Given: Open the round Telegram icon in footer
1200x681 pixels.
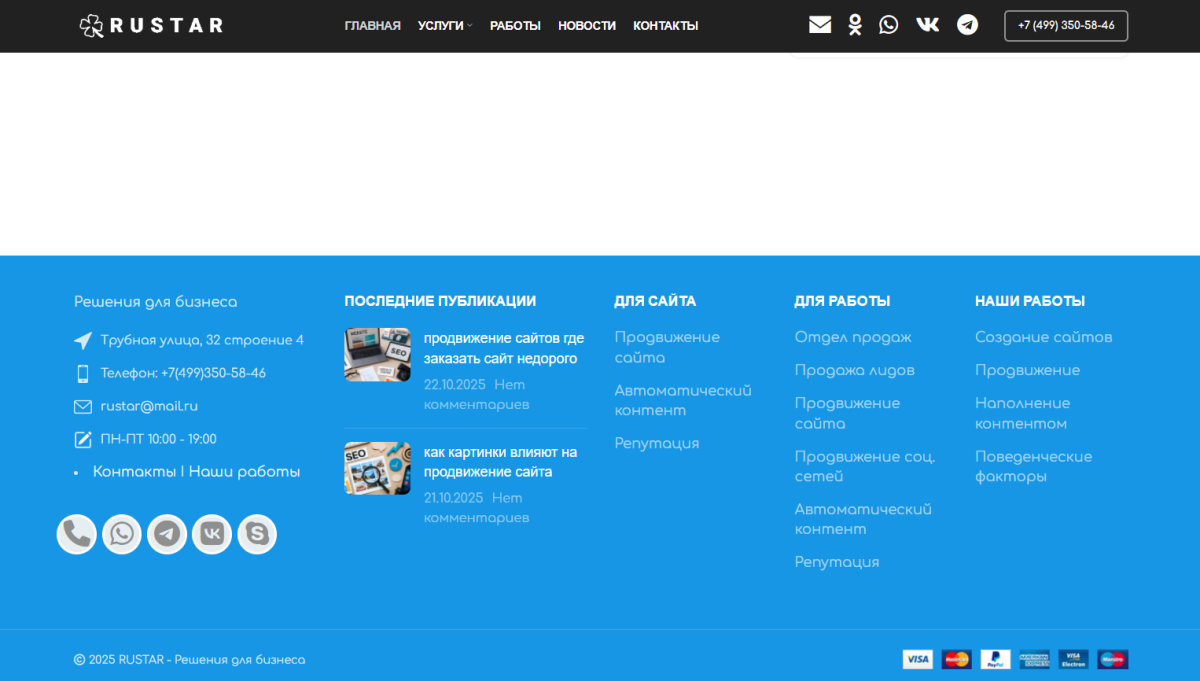Looking at the screenshot, I should pos(167,534).
